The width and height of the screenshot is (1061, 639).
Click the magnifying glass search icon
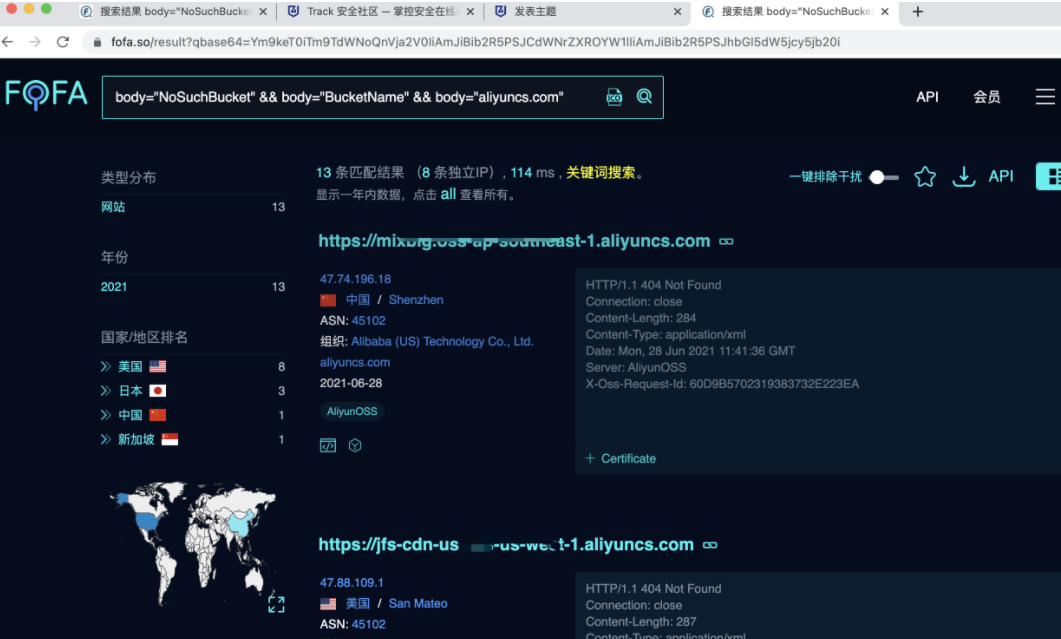pos(644,97)
